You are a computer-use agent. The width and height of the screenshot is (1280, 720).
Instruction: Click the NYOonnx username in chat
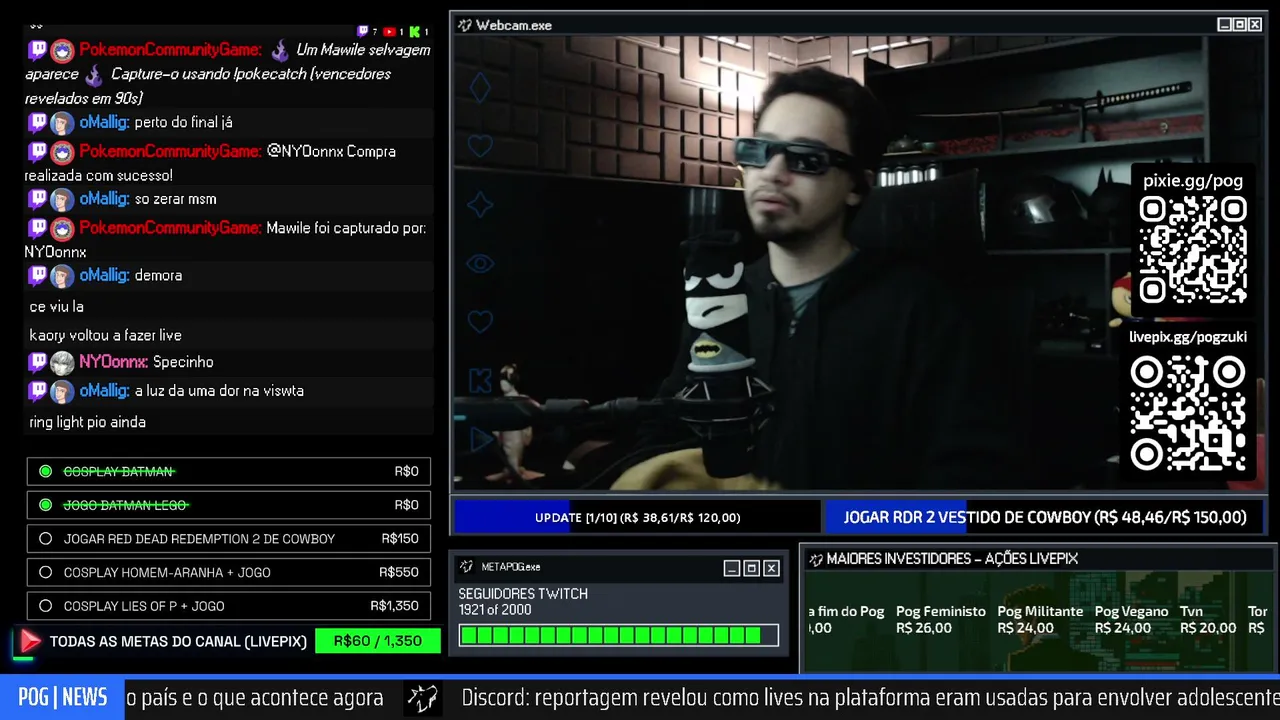(x=113, y=362)
